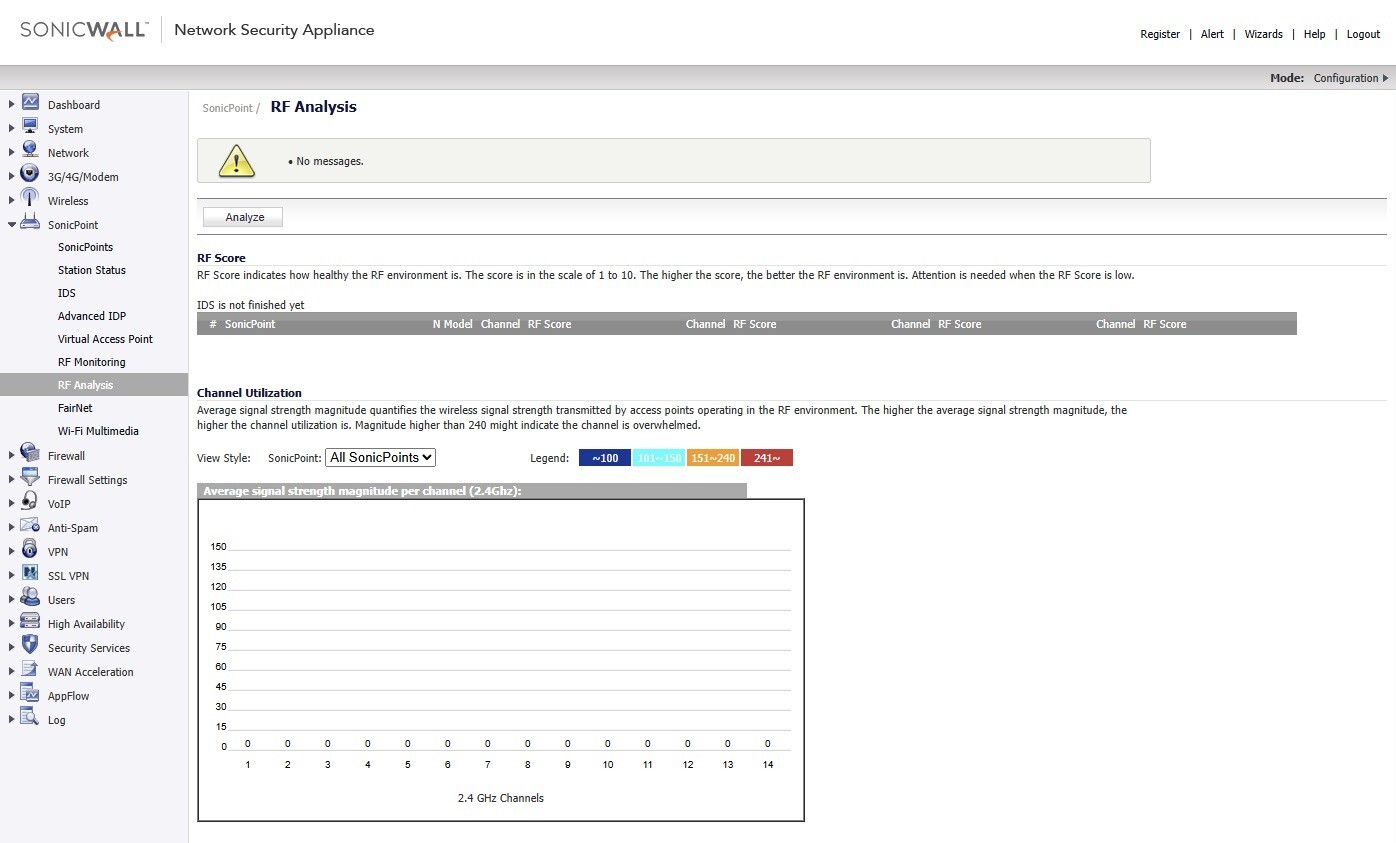
Task: Expand the Log menu arrow
Action: click(x=12, y=719)
